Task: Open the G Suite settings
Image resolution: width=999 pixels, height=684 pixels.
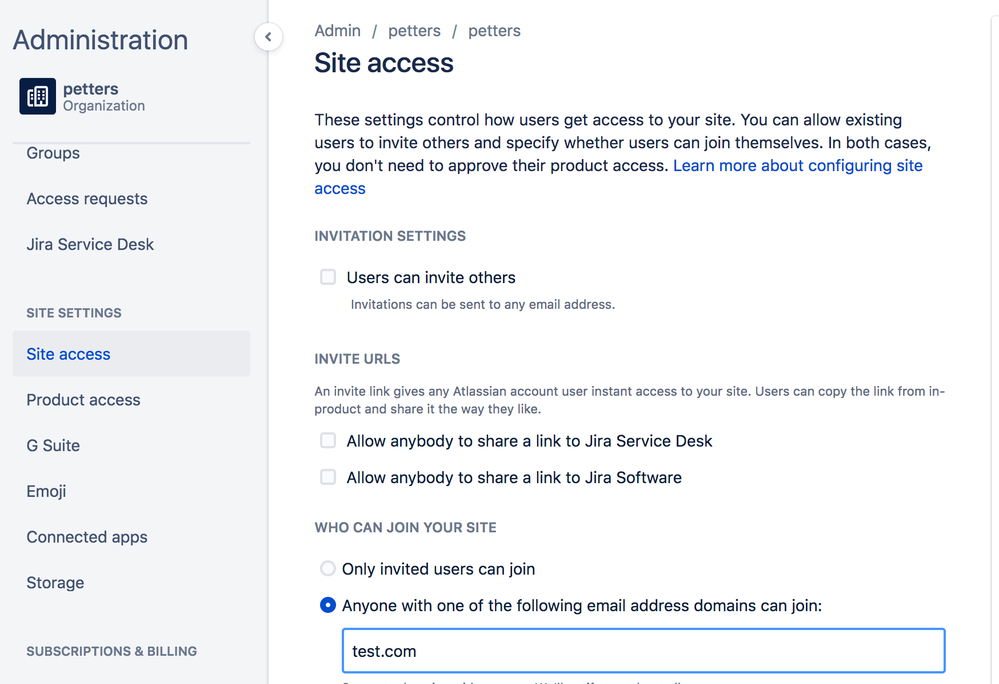Action: (x=53, y=445)
